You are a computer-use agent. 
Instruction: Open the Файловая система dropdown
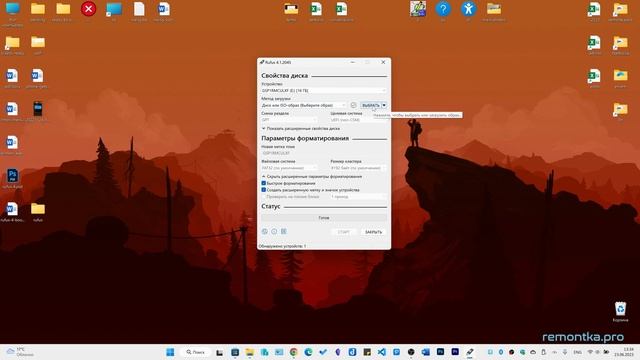(x=289, y=168)
